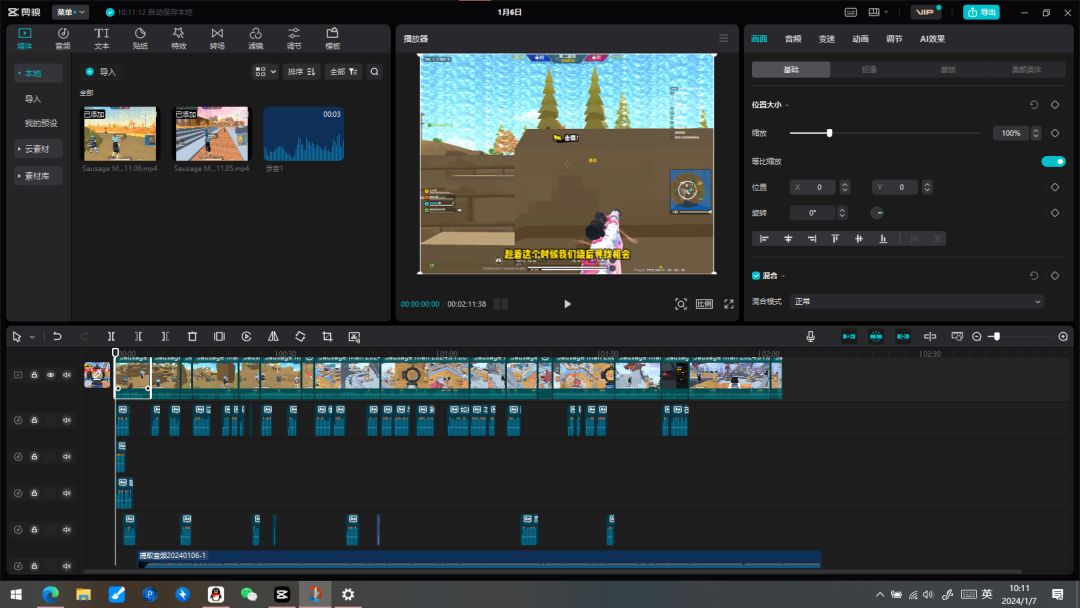Mute the main video track audio
The image size is (1080, 608).
pos(67,375)
